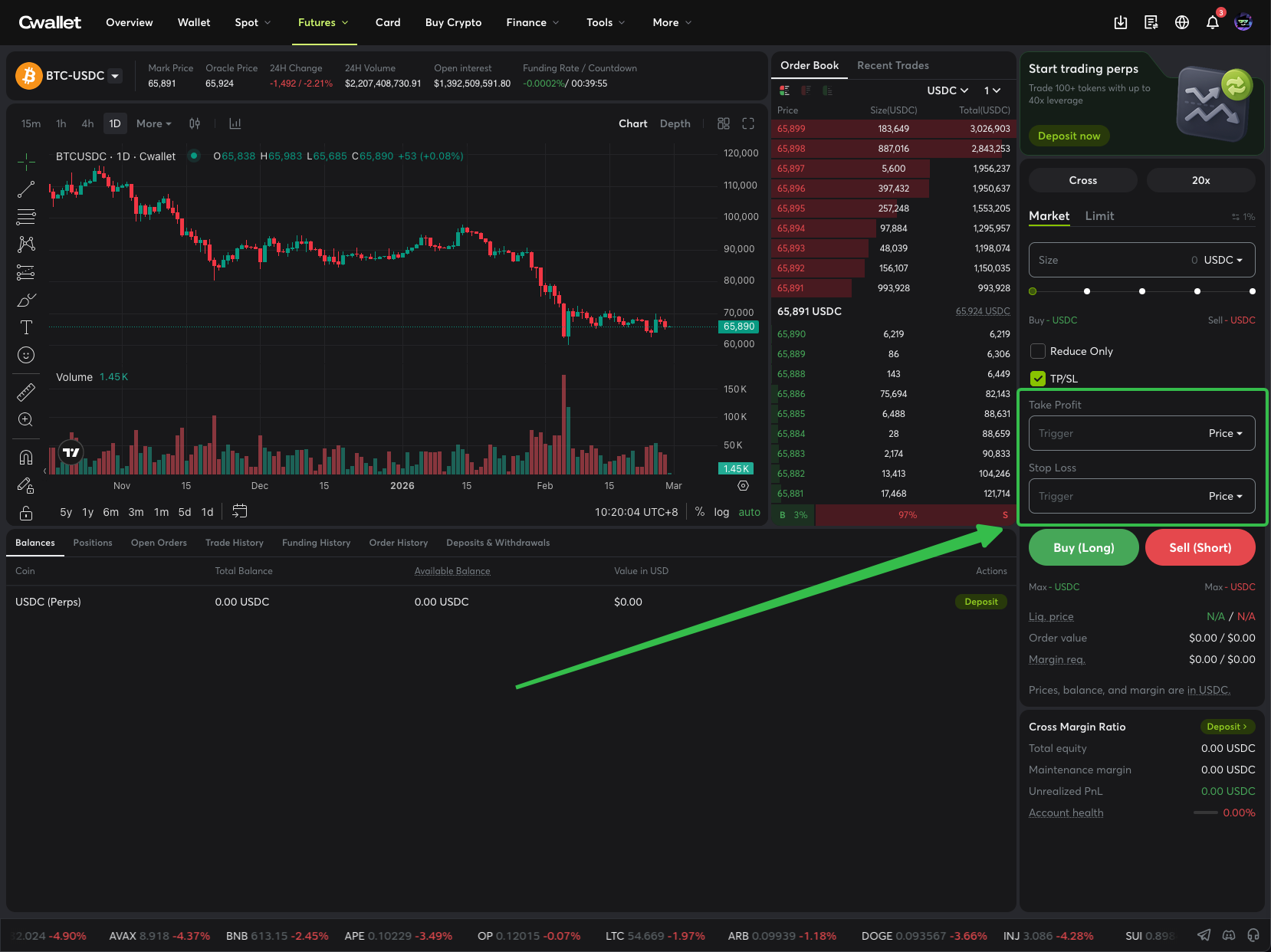The height and width of the screenshot is (952, 1271).
Task: Click the Stop Loss Trigger input field
Action: (x=1112, y=496)
